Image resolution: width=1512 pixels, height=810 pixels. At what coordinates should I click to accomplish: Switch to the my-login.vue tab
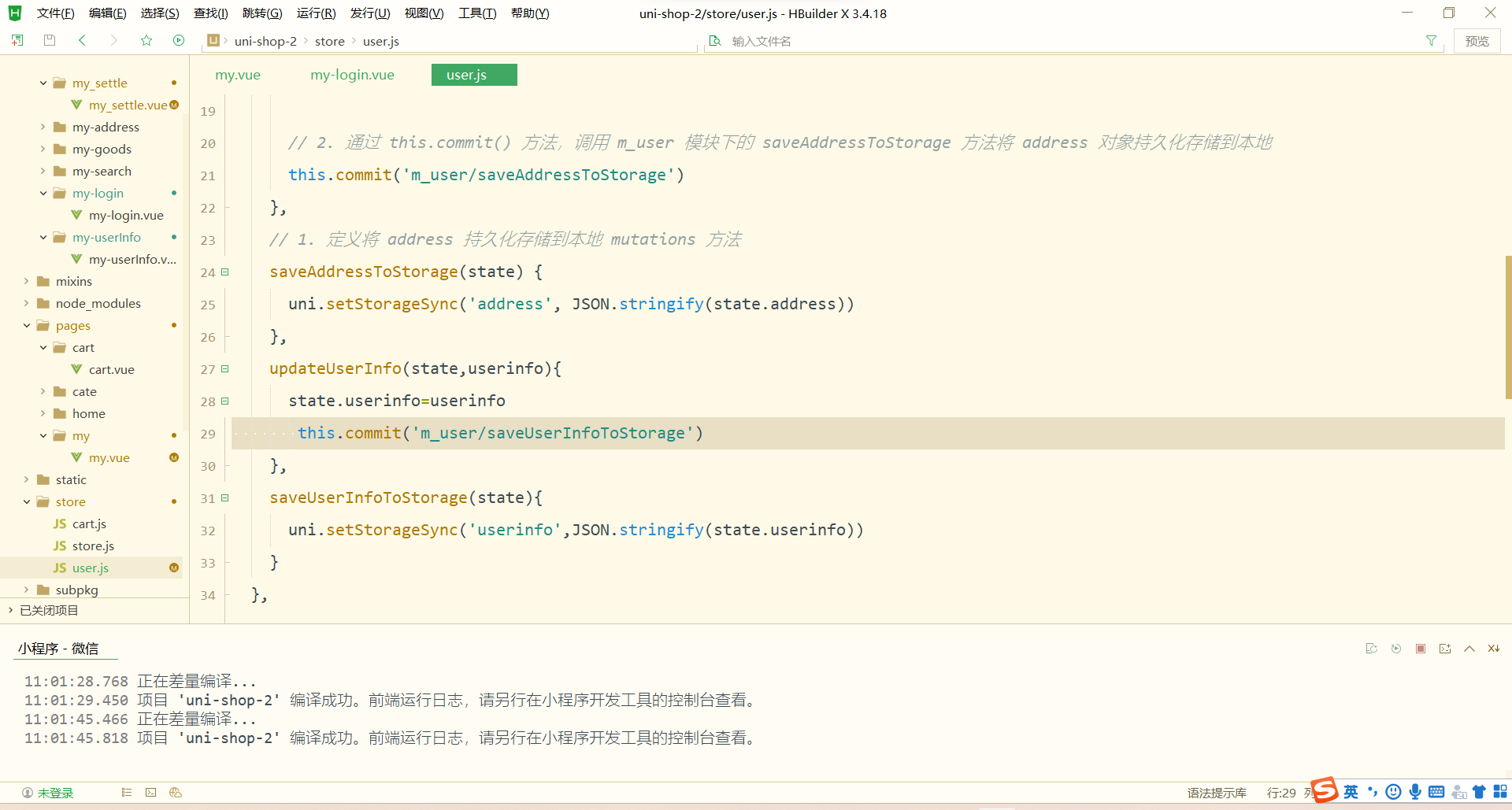point(352,75)
